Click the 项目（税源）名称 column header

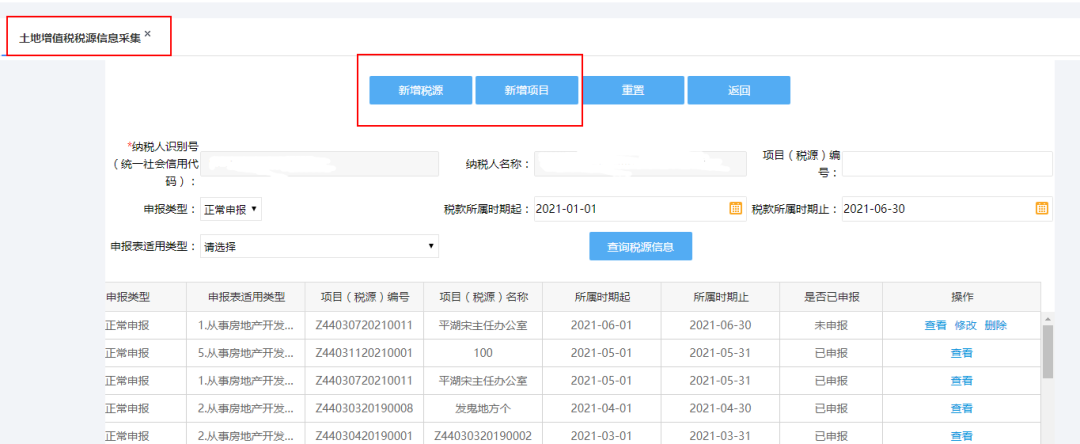[x=484, y=297]
